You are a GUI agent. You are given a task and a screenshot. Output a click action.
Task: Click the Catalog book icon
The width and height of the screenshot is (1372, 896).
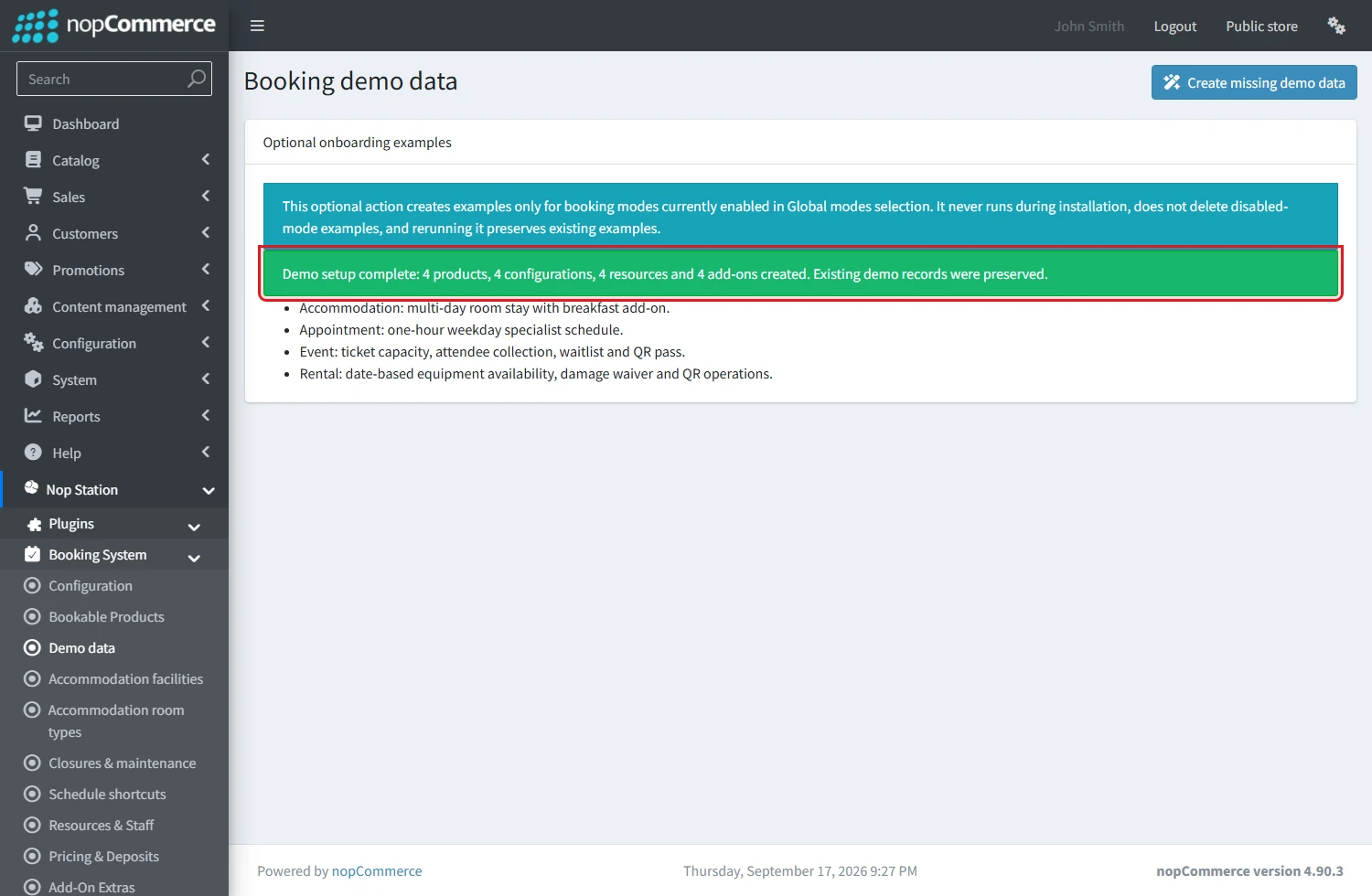coord(33,160)
